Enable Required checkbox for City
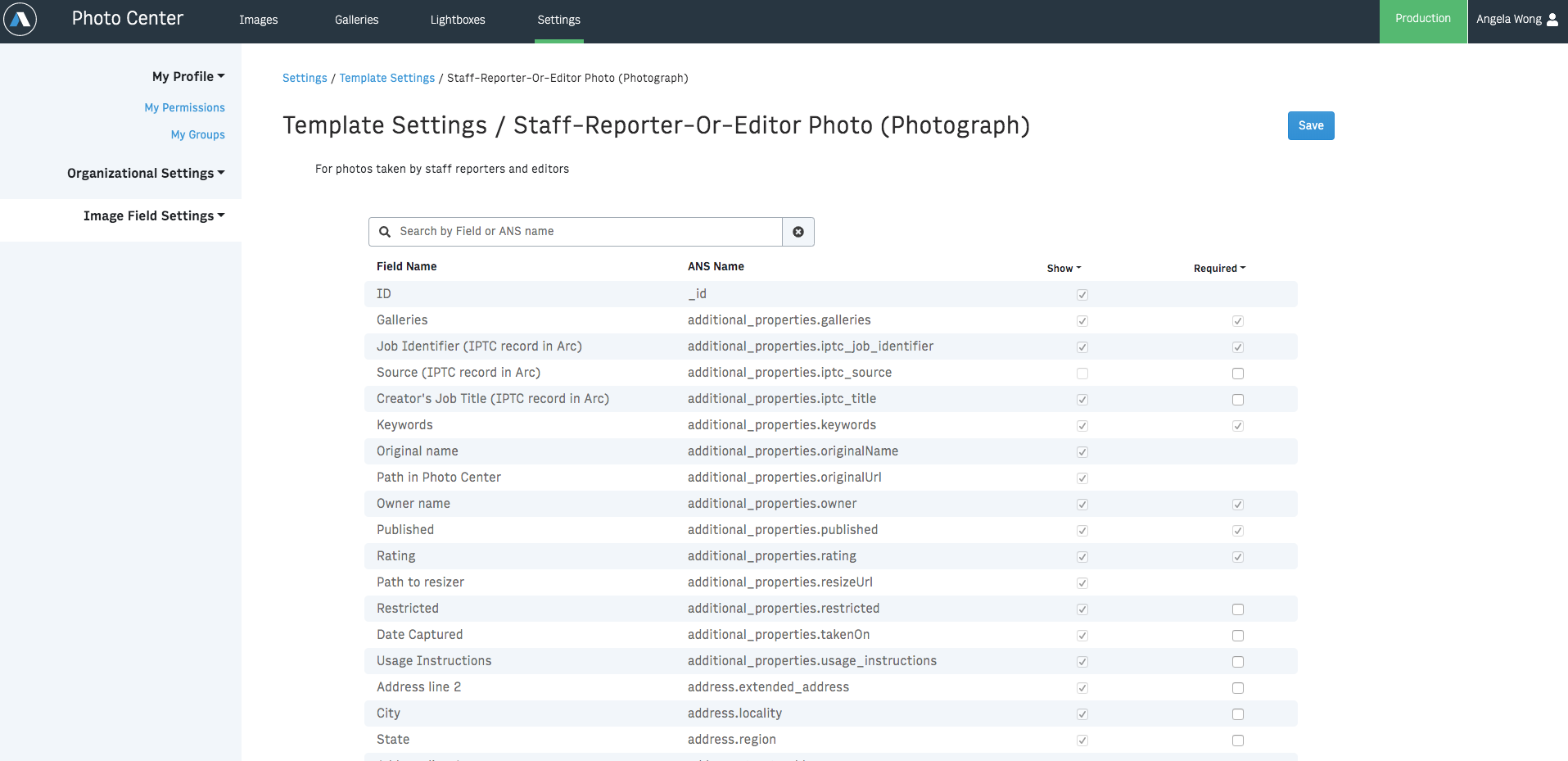The width and height of the screenshot is (1568, 761). tap(1238, 714)
